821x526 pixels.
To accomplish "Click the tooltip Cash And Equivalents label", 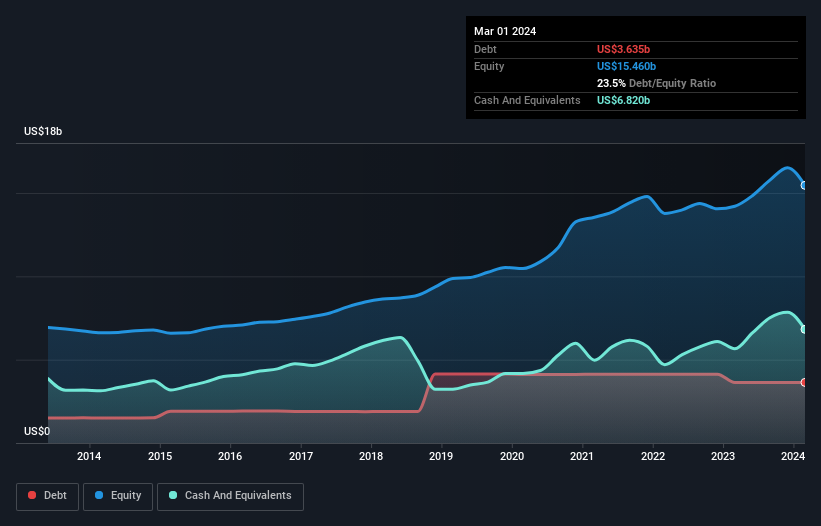I will 527,100.
